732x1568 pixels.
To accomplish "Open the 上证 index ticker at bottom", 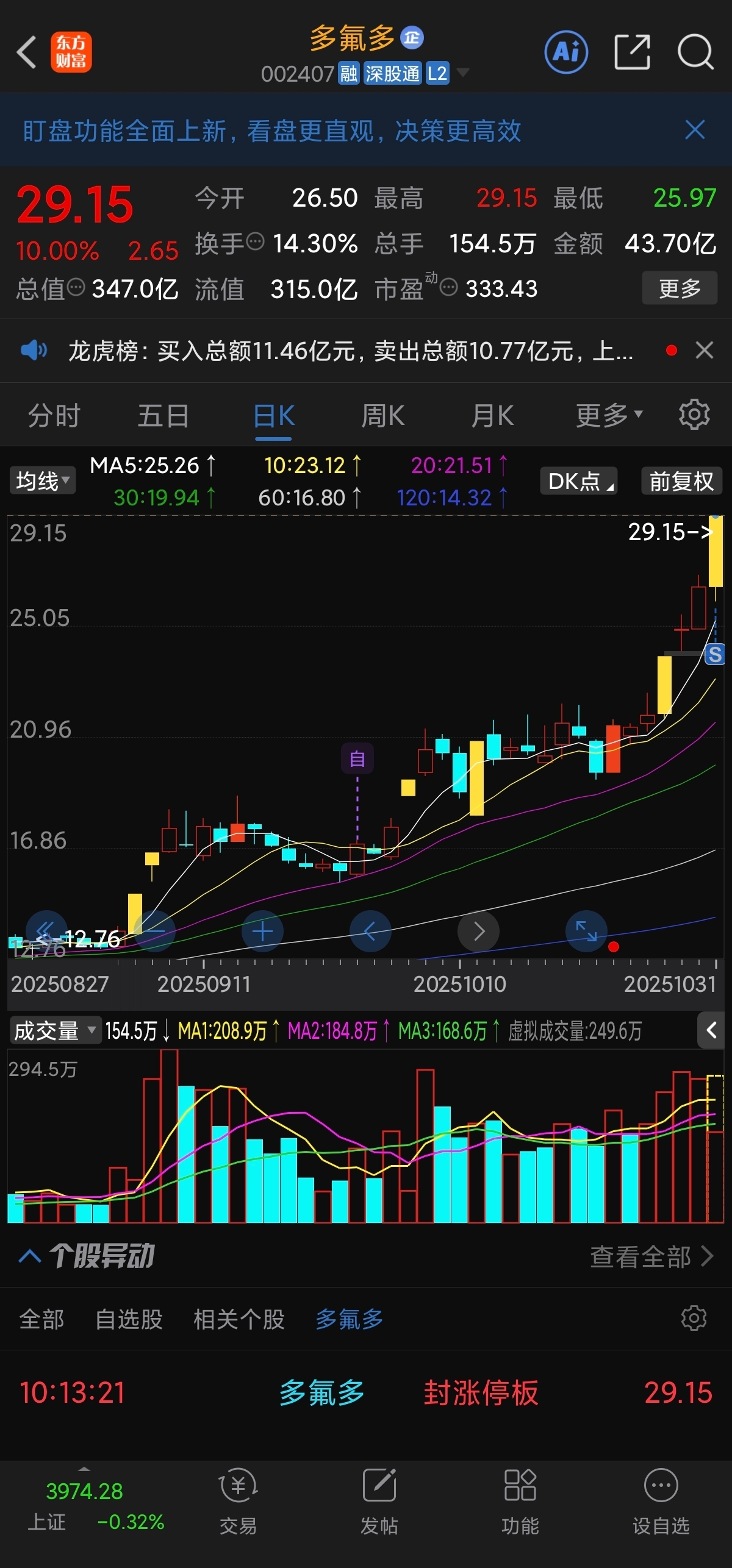I will tap(96, 1506).
